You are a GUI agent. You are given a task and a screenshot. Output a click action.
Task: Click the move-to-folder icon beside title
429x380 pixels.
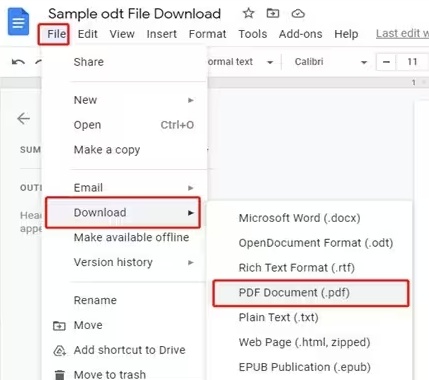pyautogui.click(x=273, y=14)
